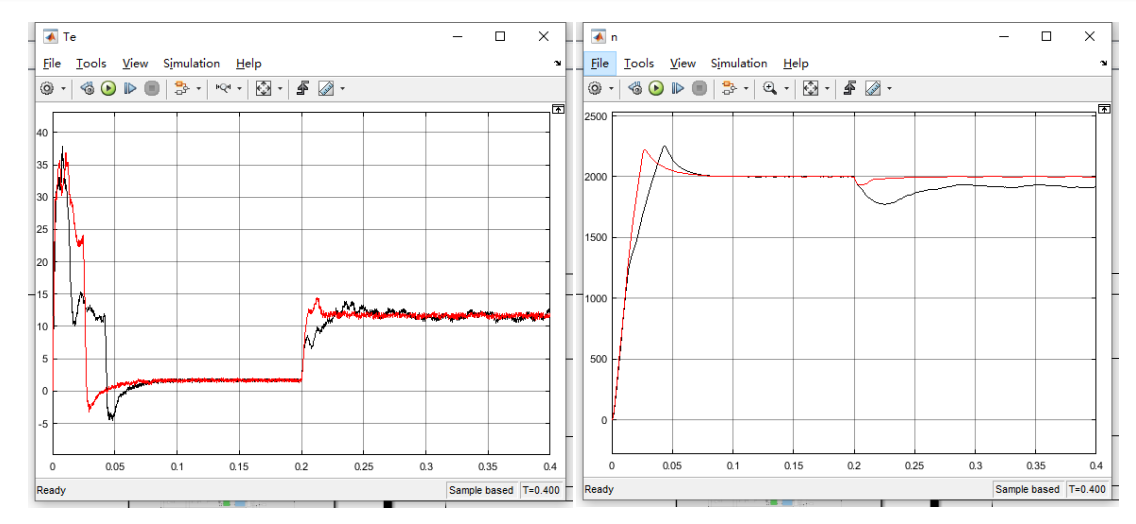This screenshot has height=524, width=1136.
Task: Minimize the Te scope window
Action: pyautogui.click(x=456, y=36)
